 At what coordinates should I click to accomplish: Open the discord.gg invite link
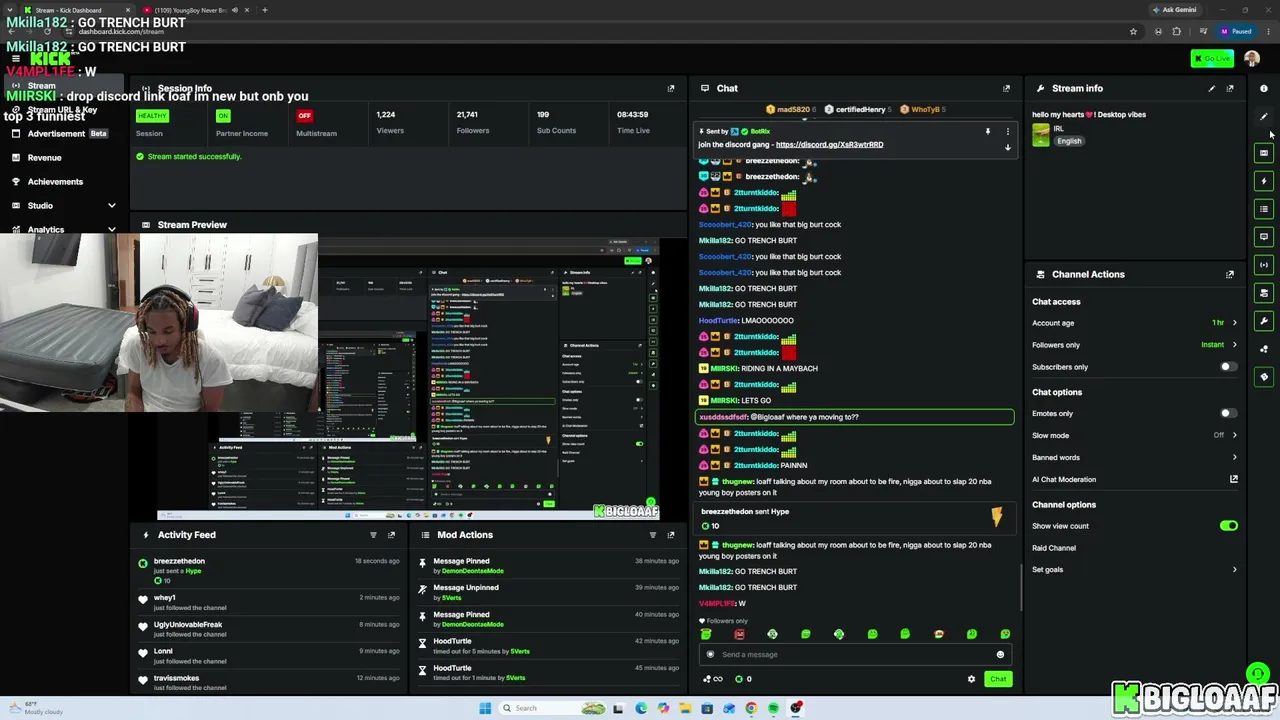[829, 145]
